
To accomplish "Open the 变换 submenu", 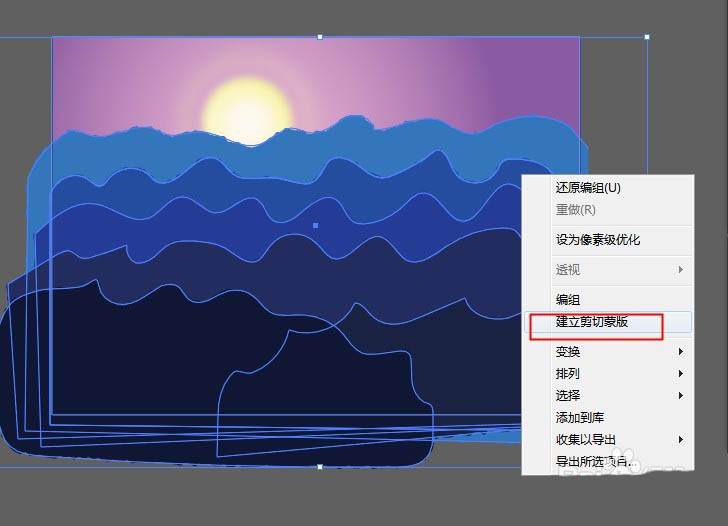I will point(608,351).
